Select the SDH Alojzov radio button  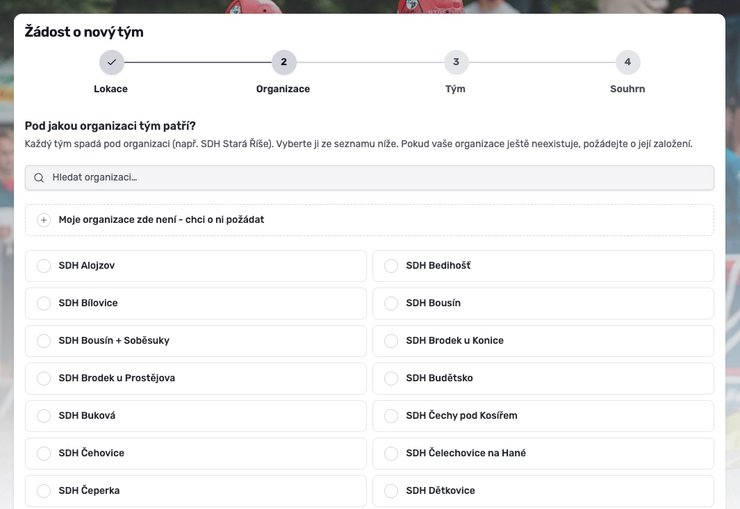44,266
